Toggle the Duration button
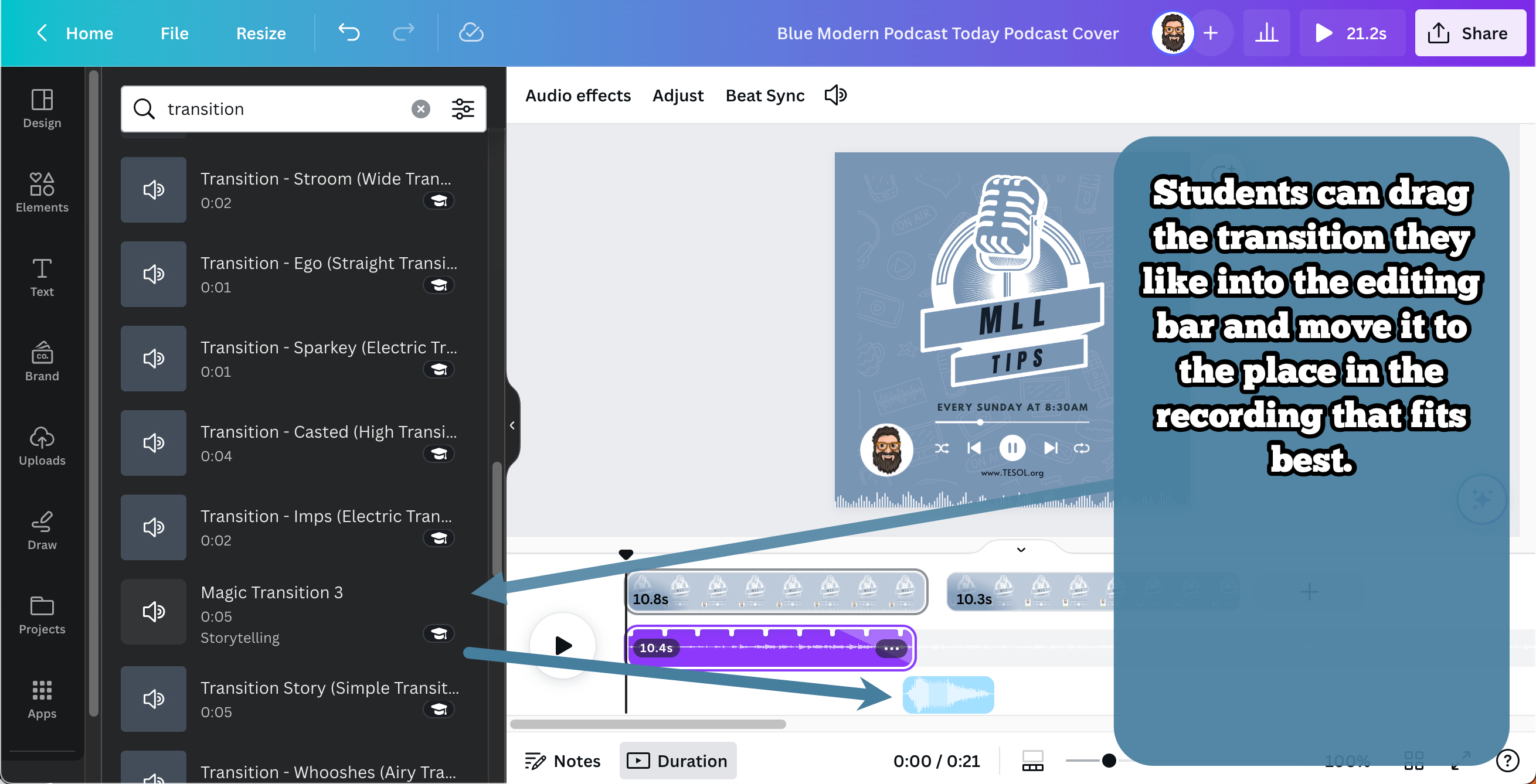 677,761
